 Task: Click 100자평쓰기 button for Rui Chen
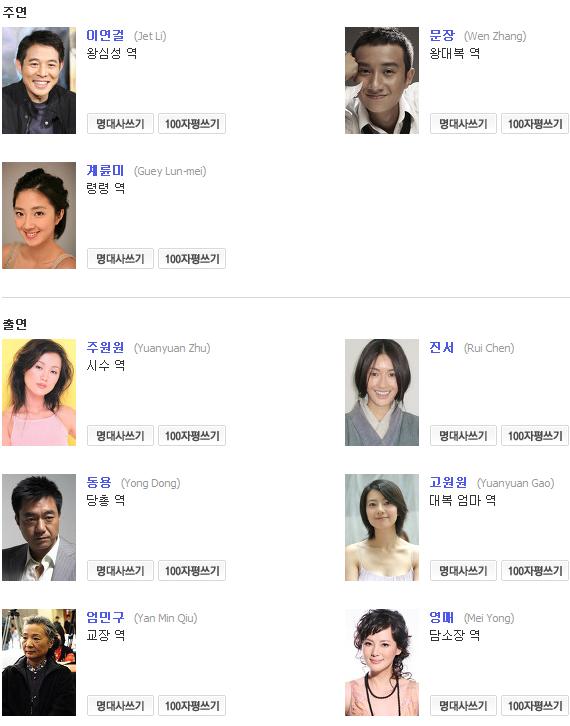tap(535, 436)
